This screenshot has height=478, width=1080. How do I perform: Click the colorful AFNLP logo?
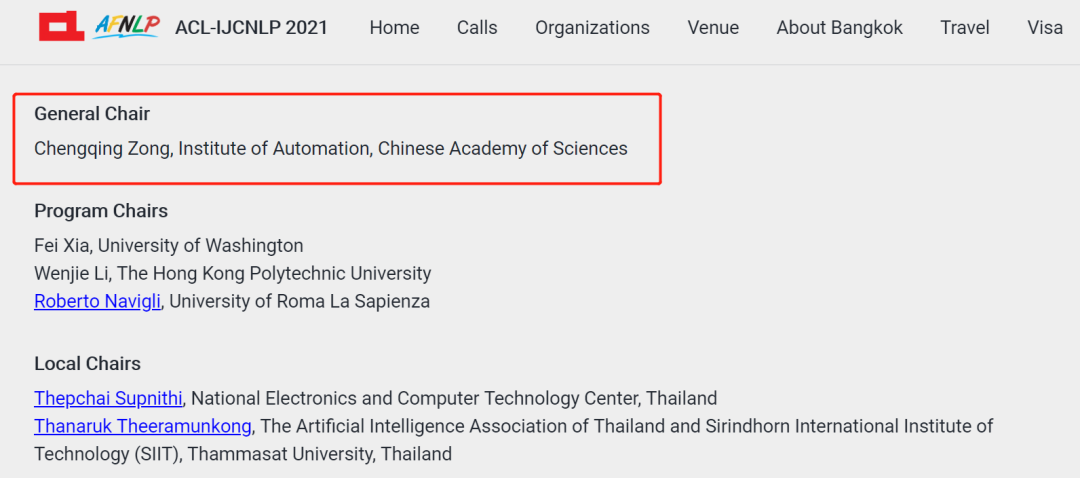(x=126, y=26)
